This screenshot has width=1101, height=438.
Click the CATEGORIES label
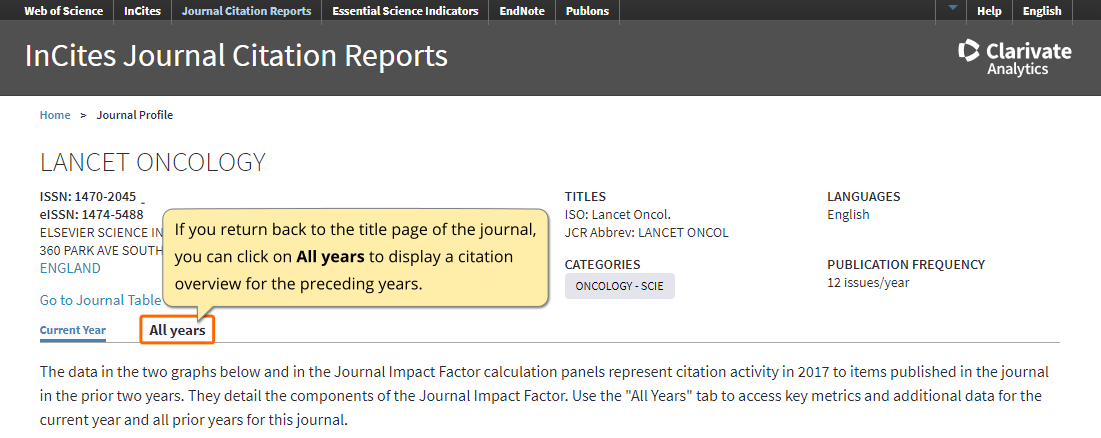(x=602, y=265)
